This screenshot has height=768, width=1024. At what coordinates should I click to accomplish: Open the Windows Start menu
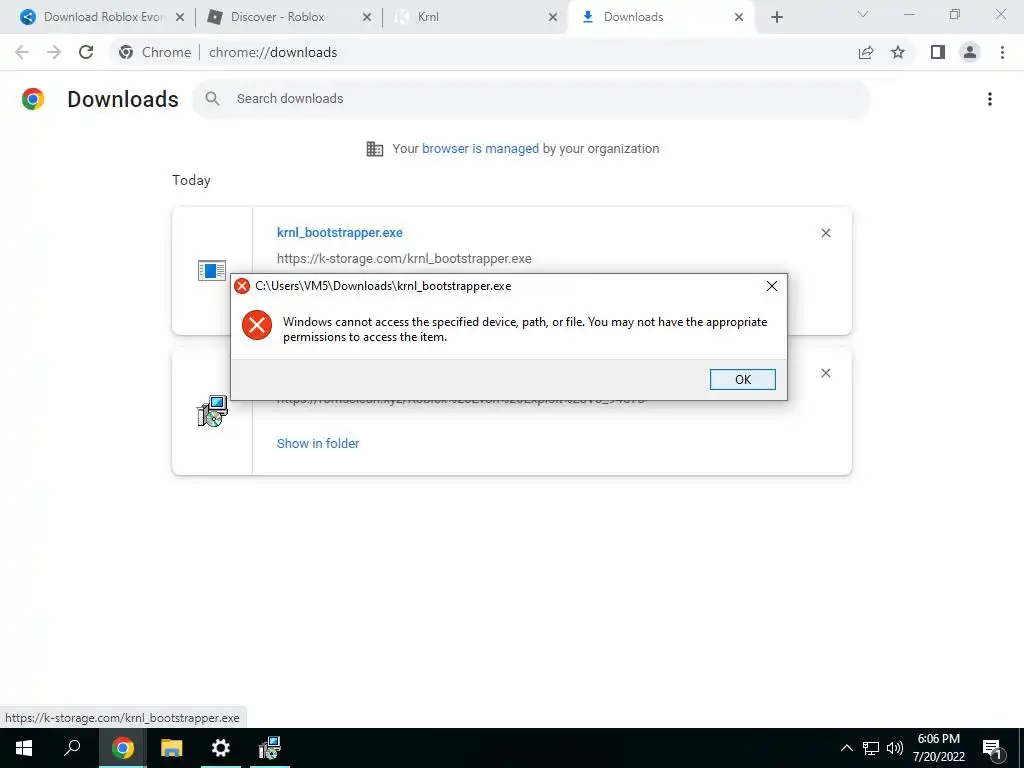(24, 748)
